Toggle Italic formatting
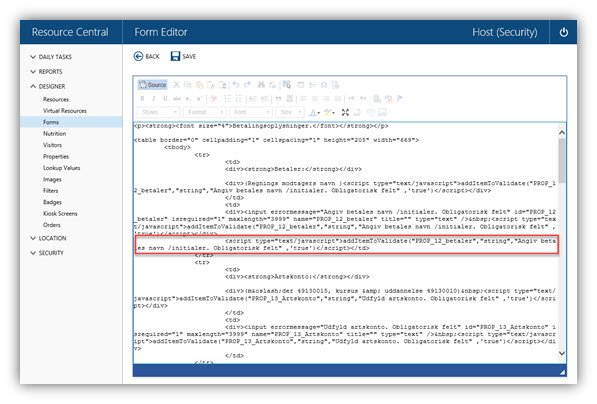Image resolution: width=597 pixels, height=404 pixels. point(153,99)
